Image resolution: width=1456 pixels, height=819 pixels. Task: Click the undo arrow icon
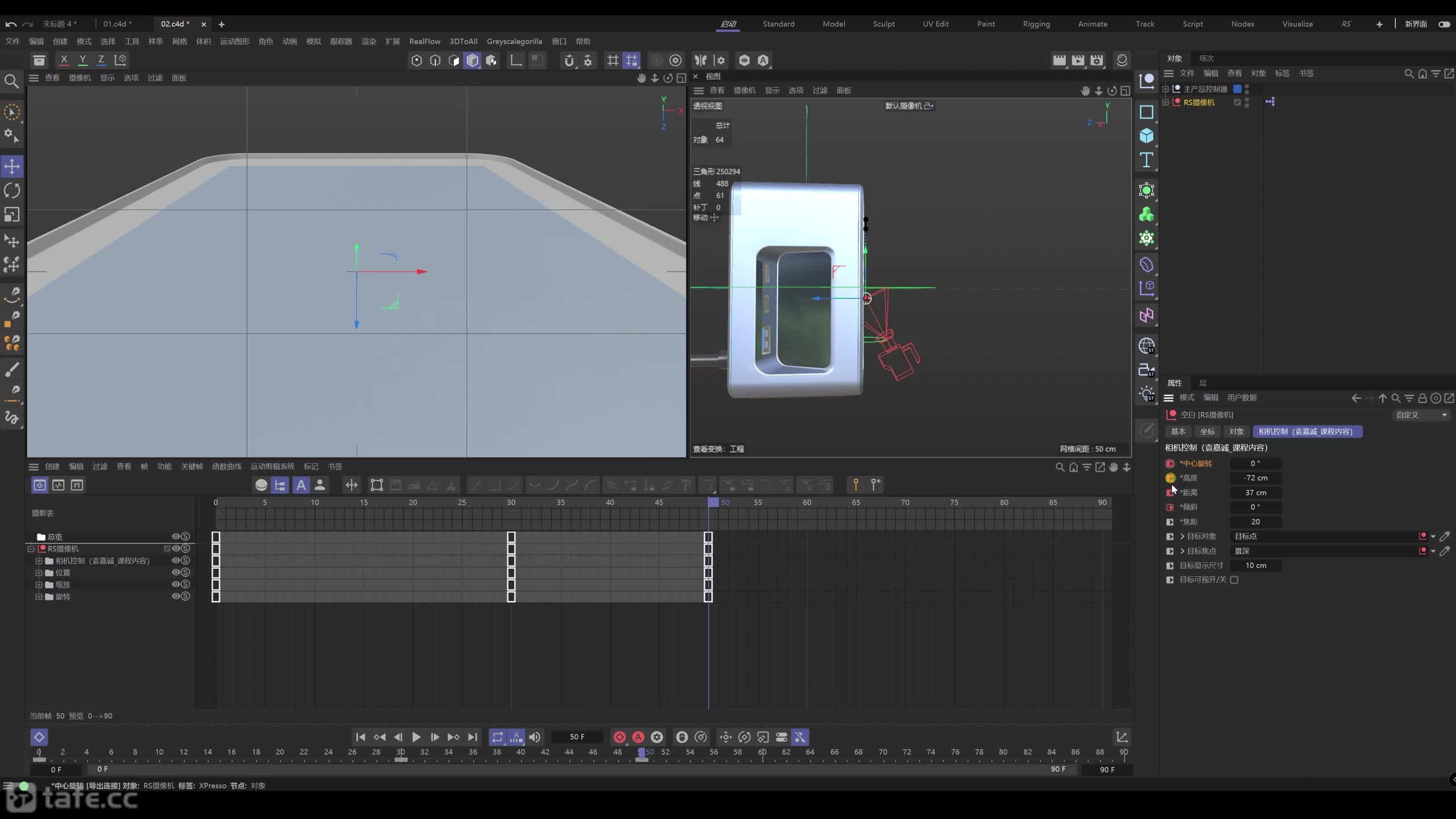[x=11, y=24]
